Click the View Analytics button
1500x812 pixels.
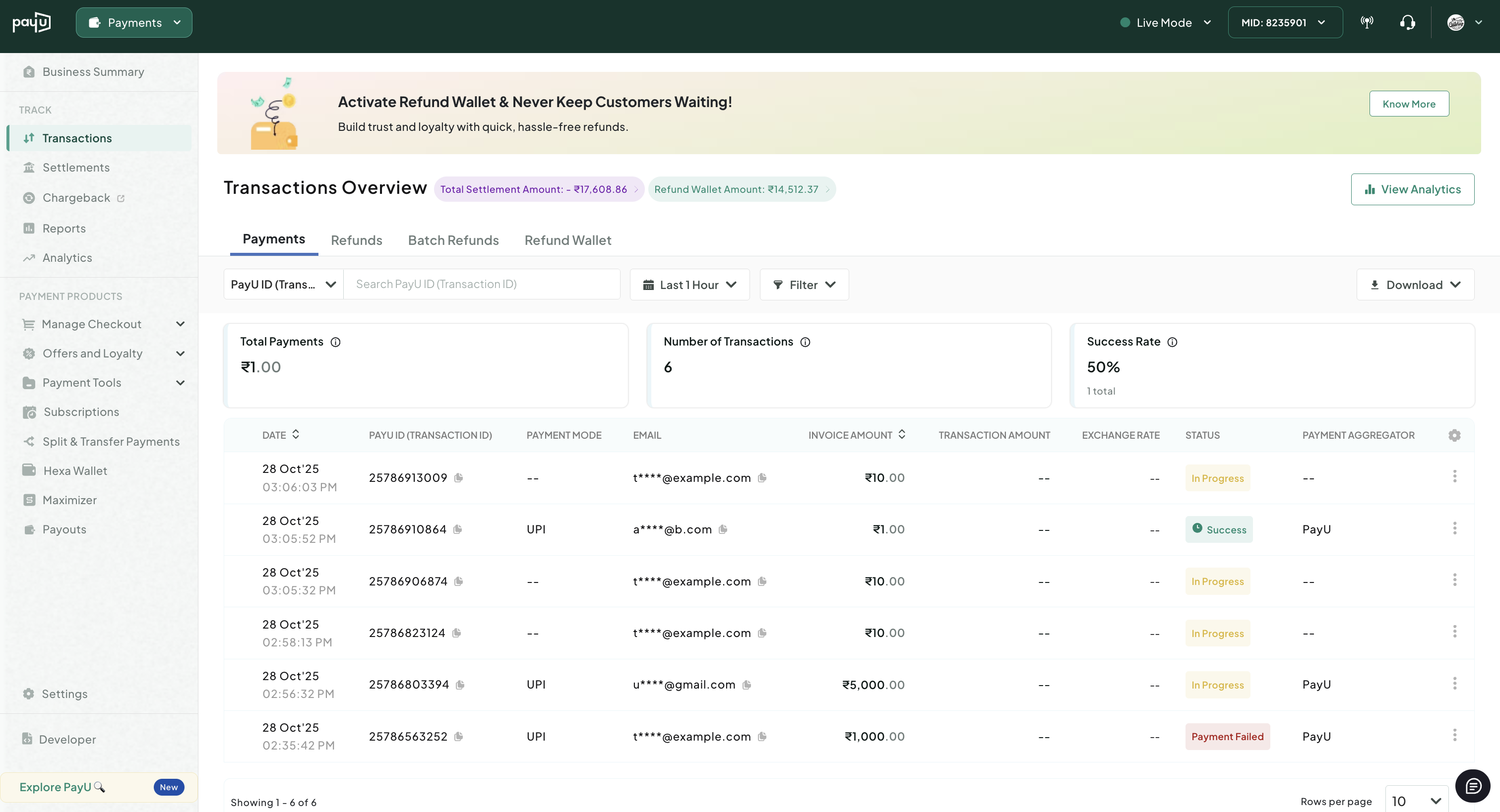click(1412, 189)
